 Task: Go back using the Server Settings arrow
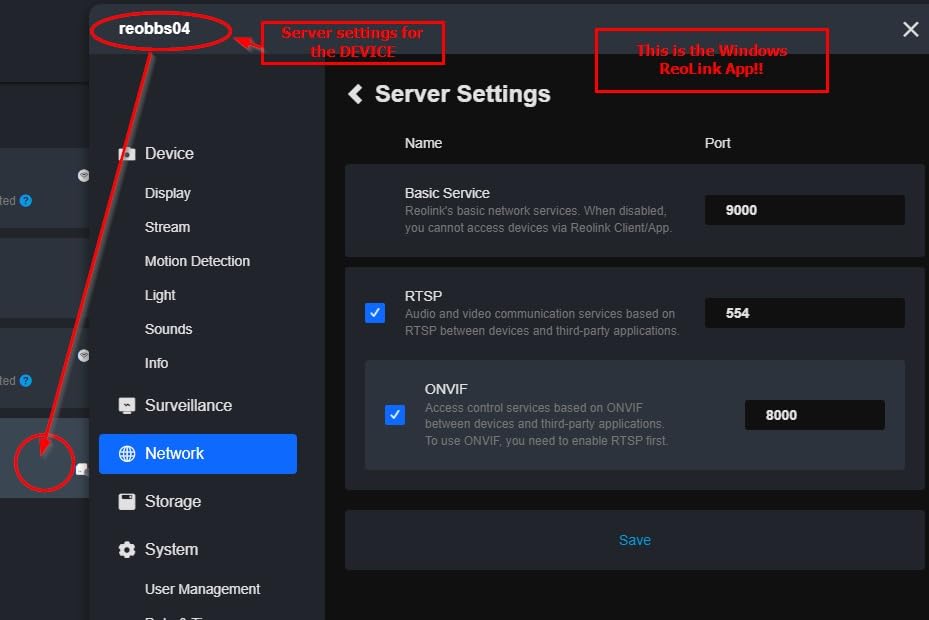click(x=355, y=94)
